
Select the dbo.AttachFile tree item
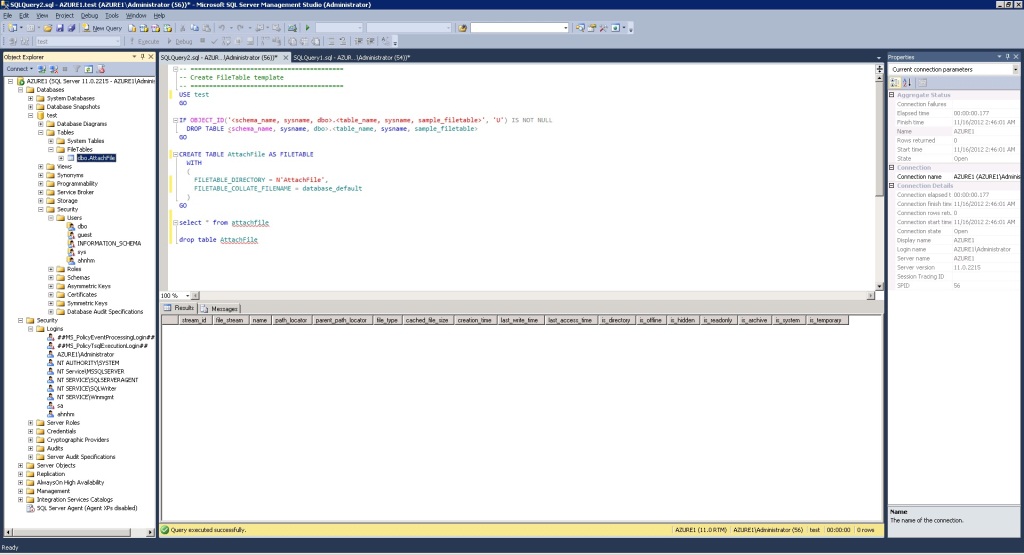tap(96, 158)
